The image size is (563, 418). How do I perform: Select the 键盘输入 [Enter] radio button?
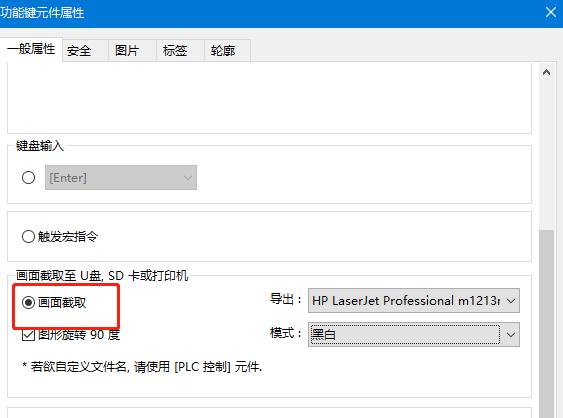(x=28, y=177)
